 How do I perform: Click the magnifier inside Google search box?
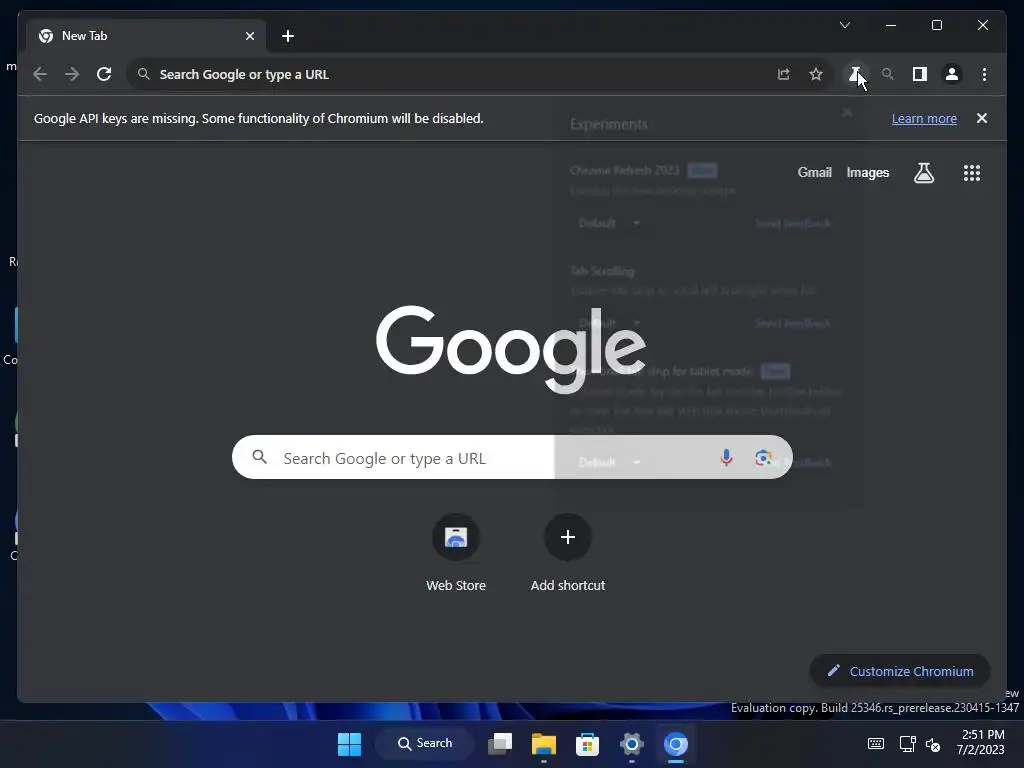259,457
